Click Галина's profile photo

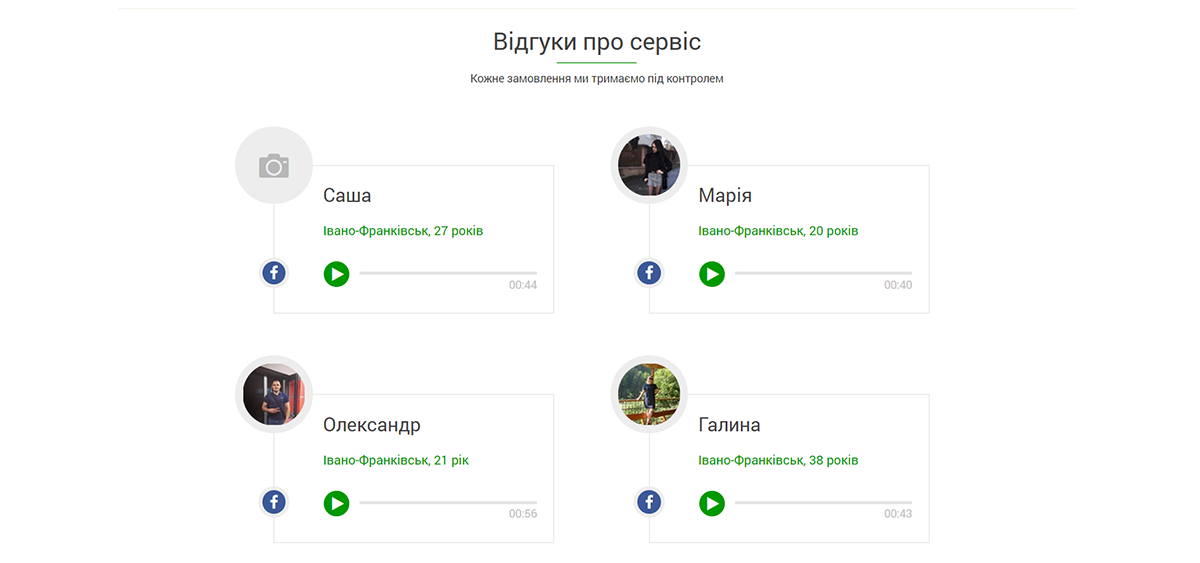click(x=649, y=395)
